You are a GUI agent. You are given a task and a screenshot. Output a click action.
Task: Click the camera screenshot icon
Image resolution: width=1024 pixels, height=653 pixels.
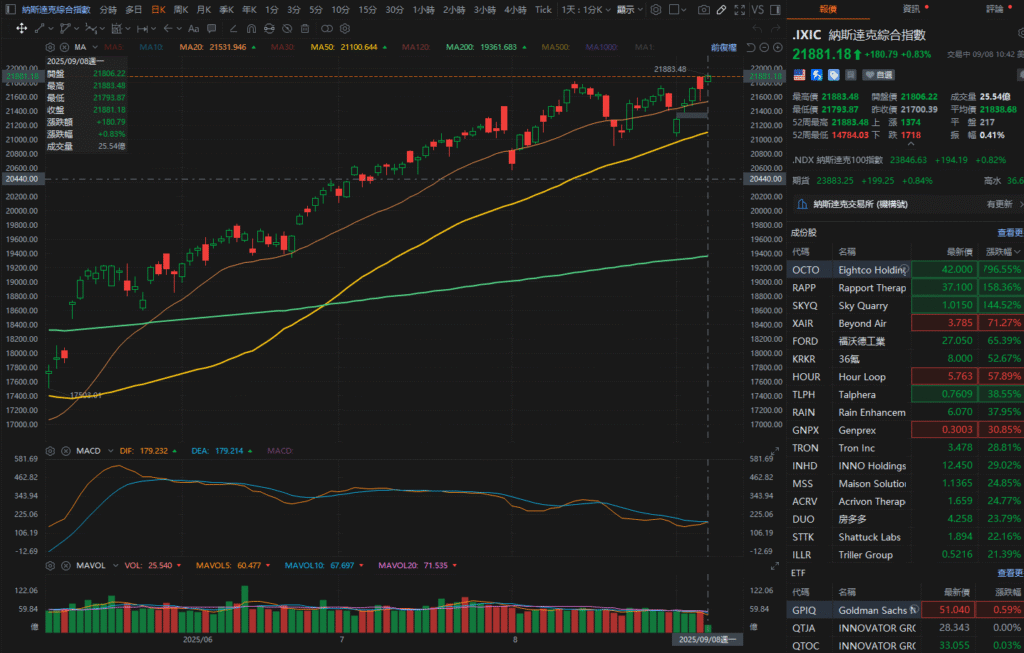[703, 9]
